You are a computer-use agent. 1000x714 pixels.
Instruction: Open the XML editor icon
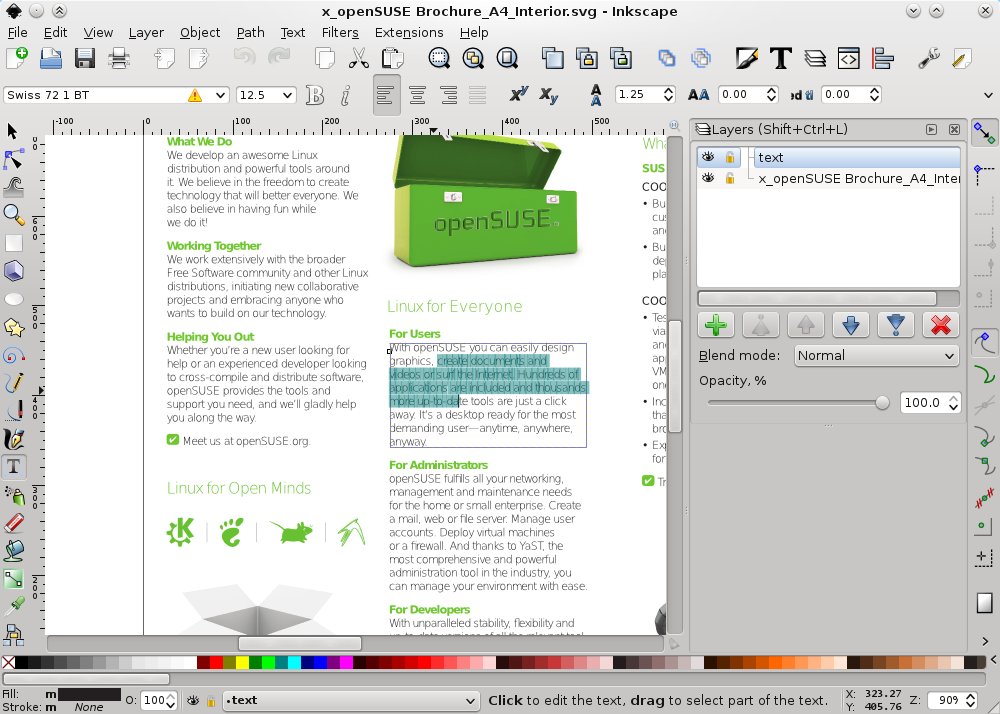coord(849,59)
